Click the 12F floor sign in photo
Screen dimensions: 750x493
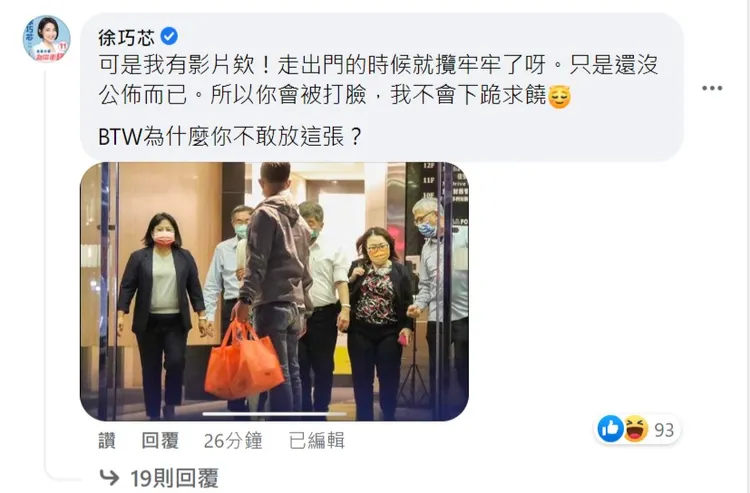[x=429, y=166]
